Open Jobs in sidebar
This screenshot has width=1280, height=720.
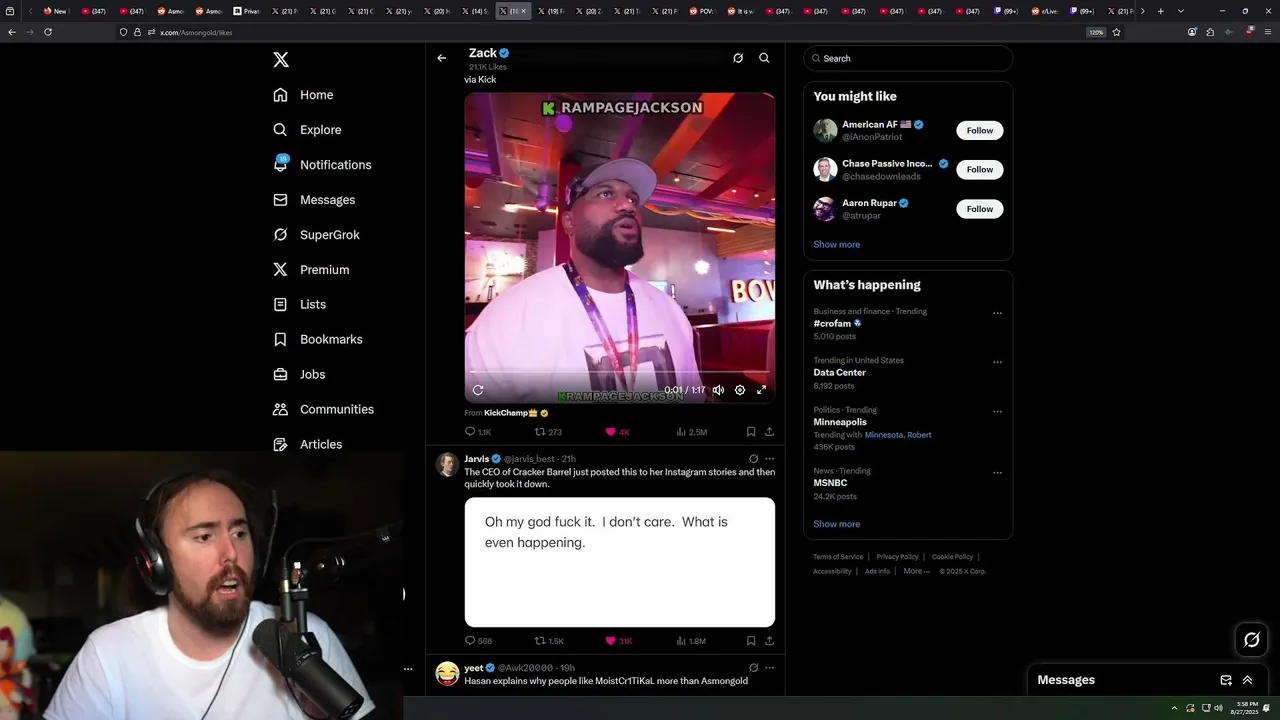click(x=299, y=374)
